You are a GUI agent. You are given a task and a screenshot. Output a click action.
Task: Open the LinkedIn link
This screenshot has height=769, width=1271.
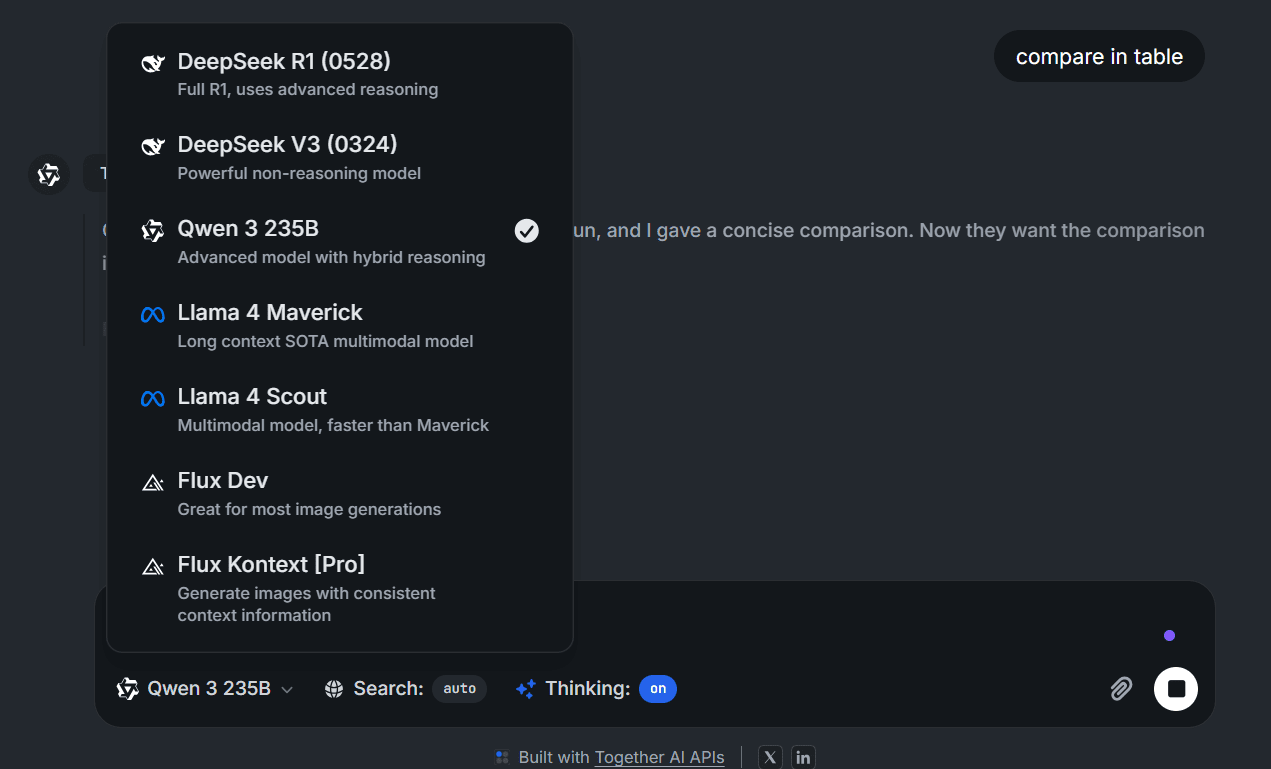click(x=803, y=757)
